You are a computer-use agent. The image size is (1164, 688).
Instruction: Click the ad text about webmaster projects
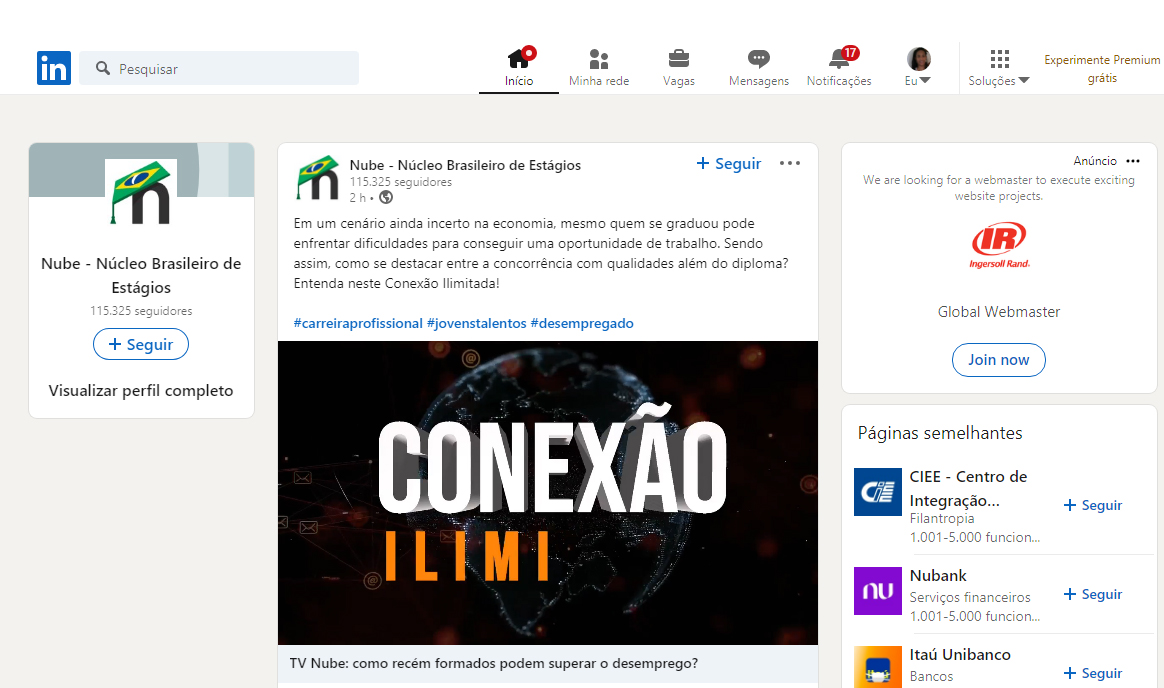[x=998, y=188]
